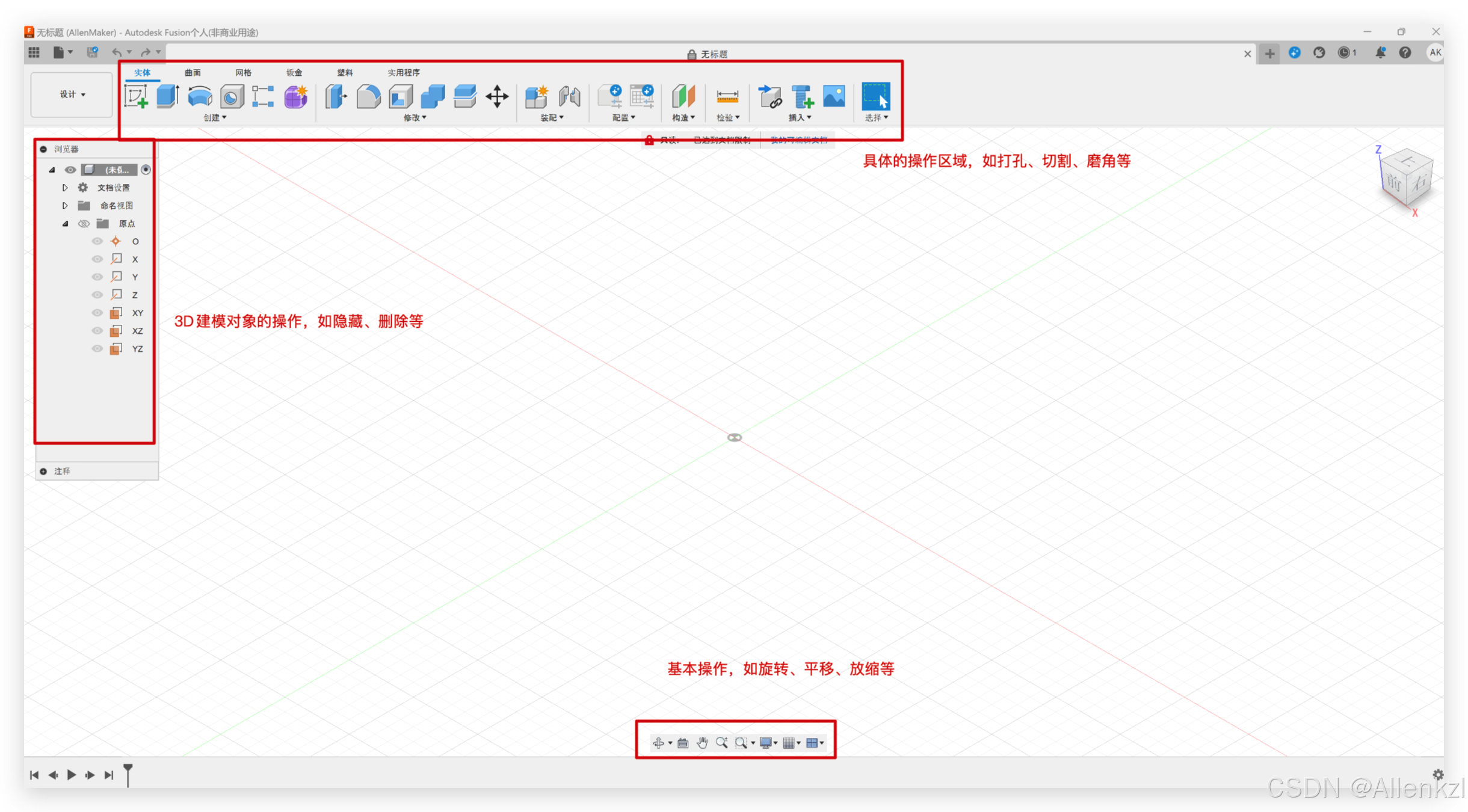The width and height of the screenshot is (1468, 812).
Task: Click the Measure ruler icon
Action: (x=727, y=96)
